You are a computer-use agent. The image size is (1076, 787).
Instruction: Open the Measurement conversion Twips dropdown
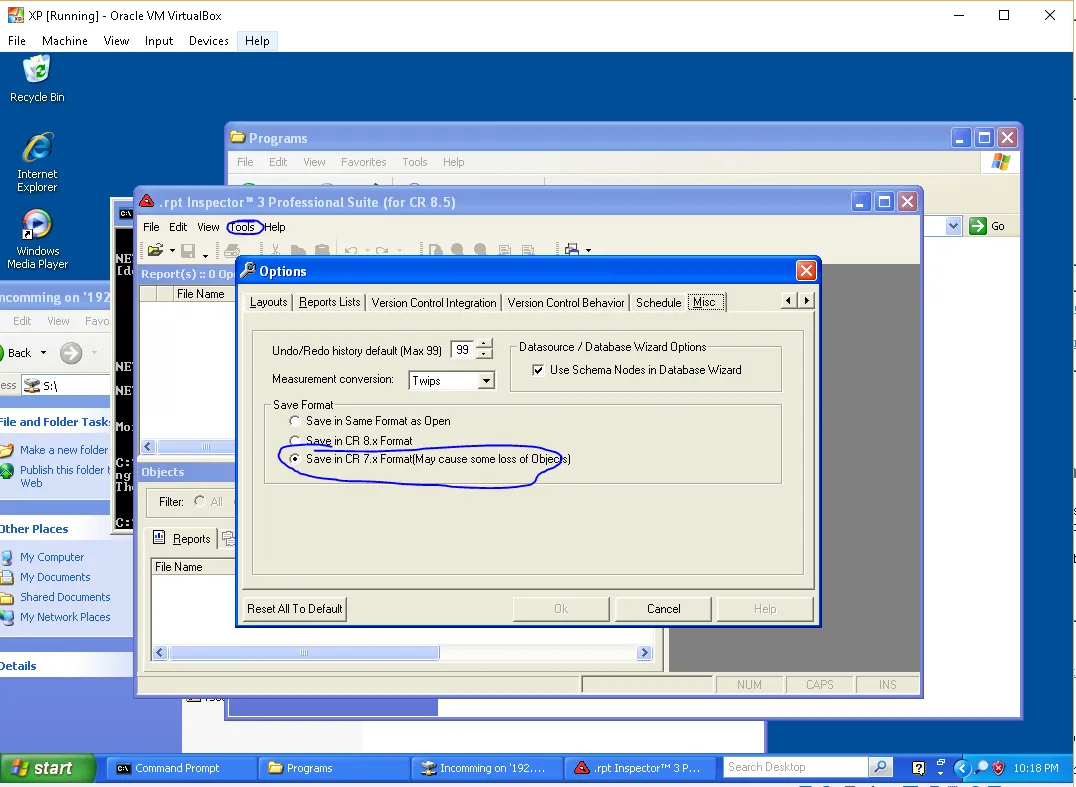486,381
